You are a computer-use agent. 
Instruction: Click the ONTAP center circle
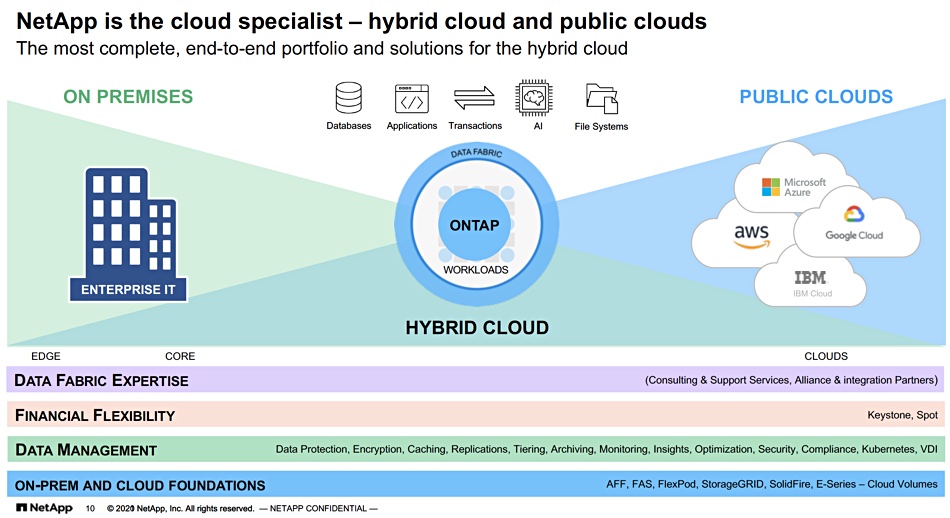475,225
